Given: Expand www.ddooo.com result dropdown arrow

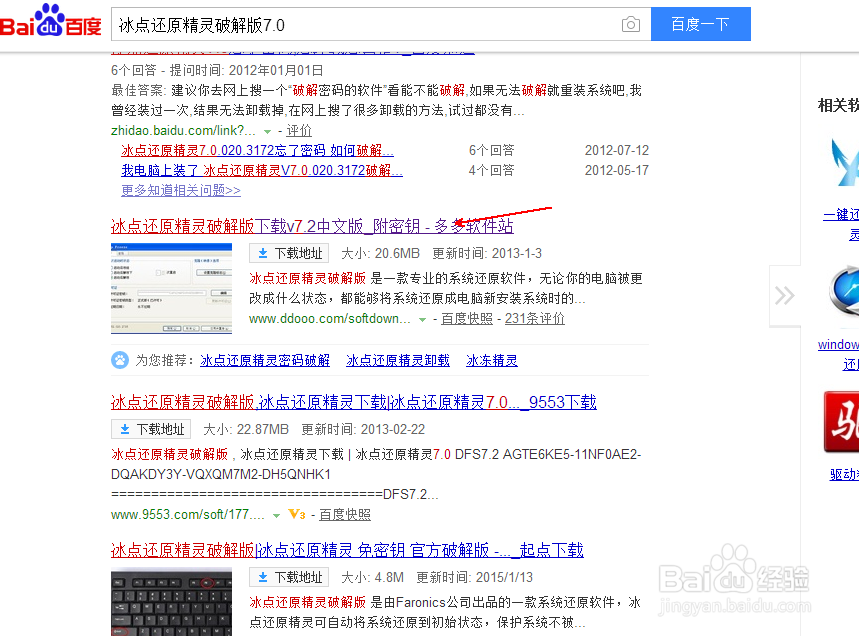Looking at the screenshot, I should click(422, 319).
